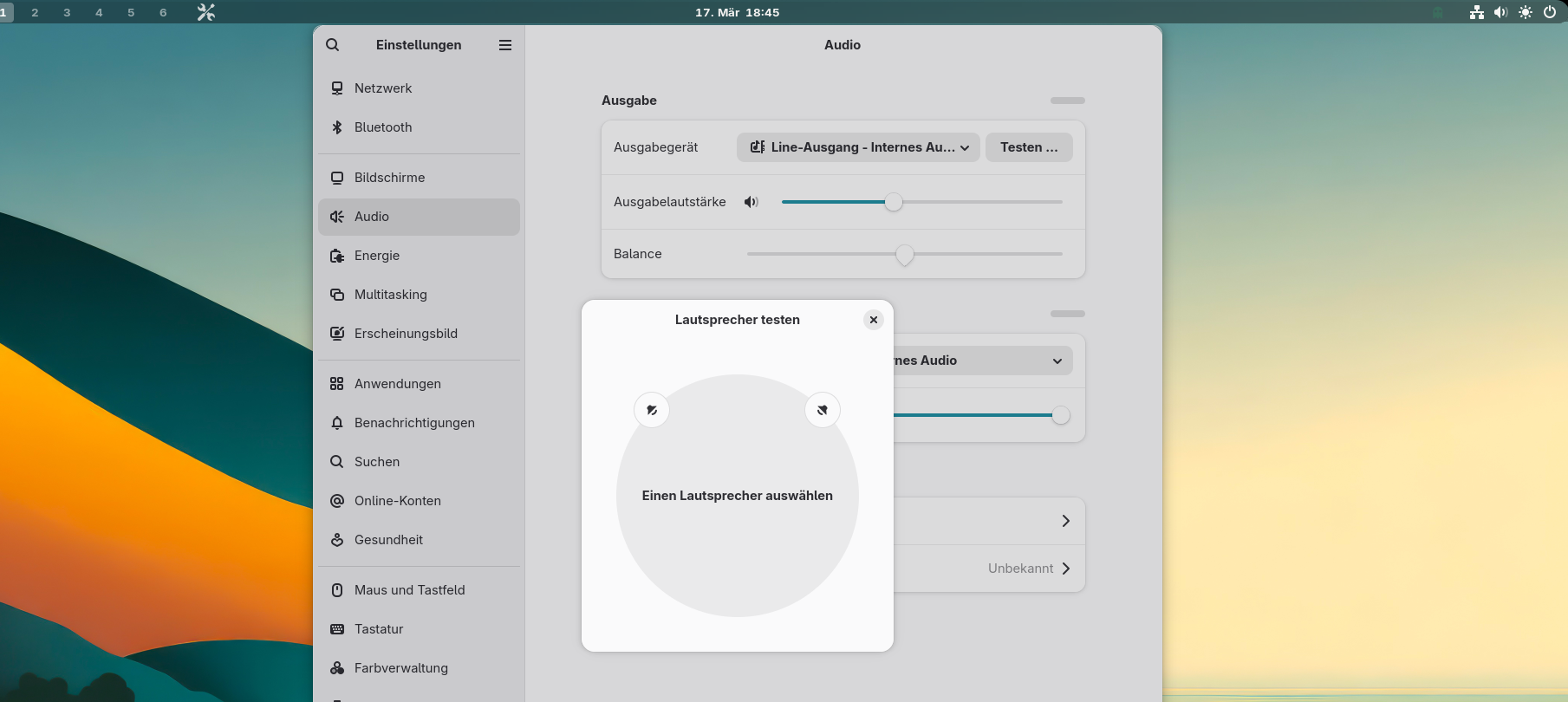Click the search icon in Einstellungen header

pyautogui.click(x=333, y=45)
